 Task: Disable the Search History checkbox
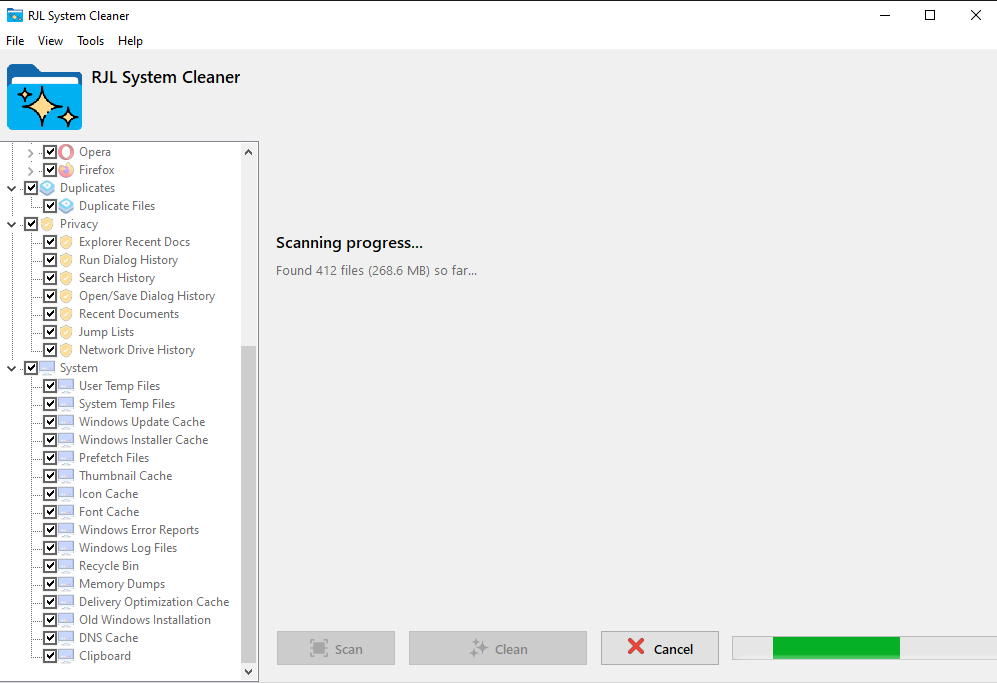point(49,277)
